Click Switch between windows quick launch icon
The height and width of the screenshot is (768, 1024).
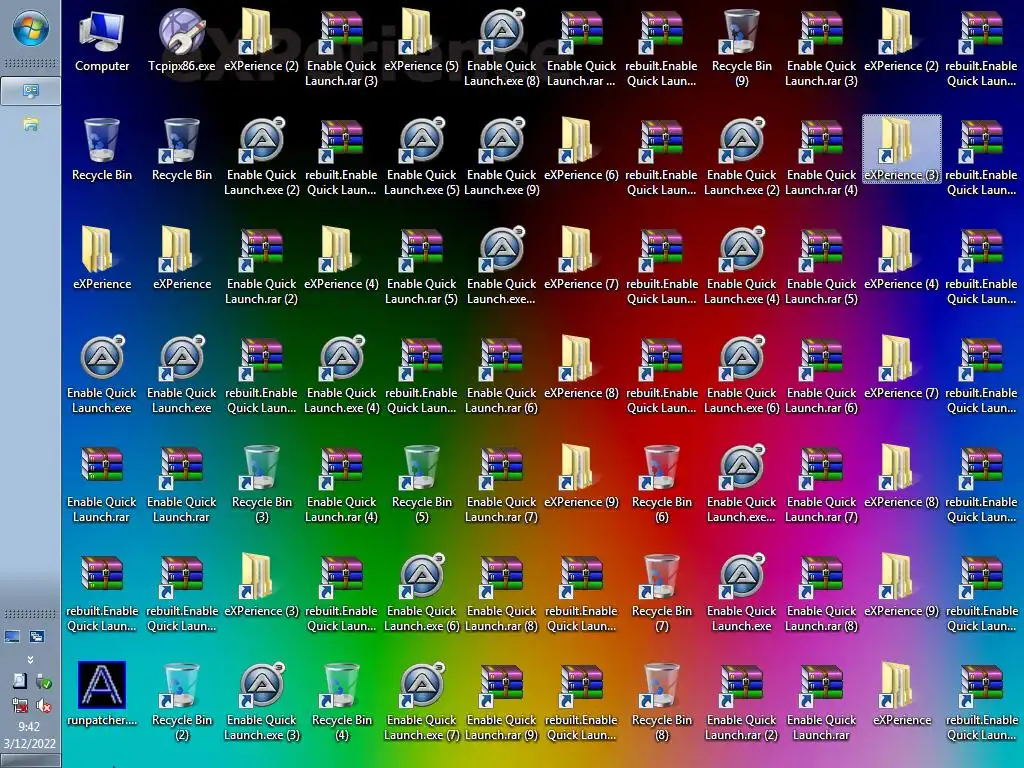[x=37, y=636]
